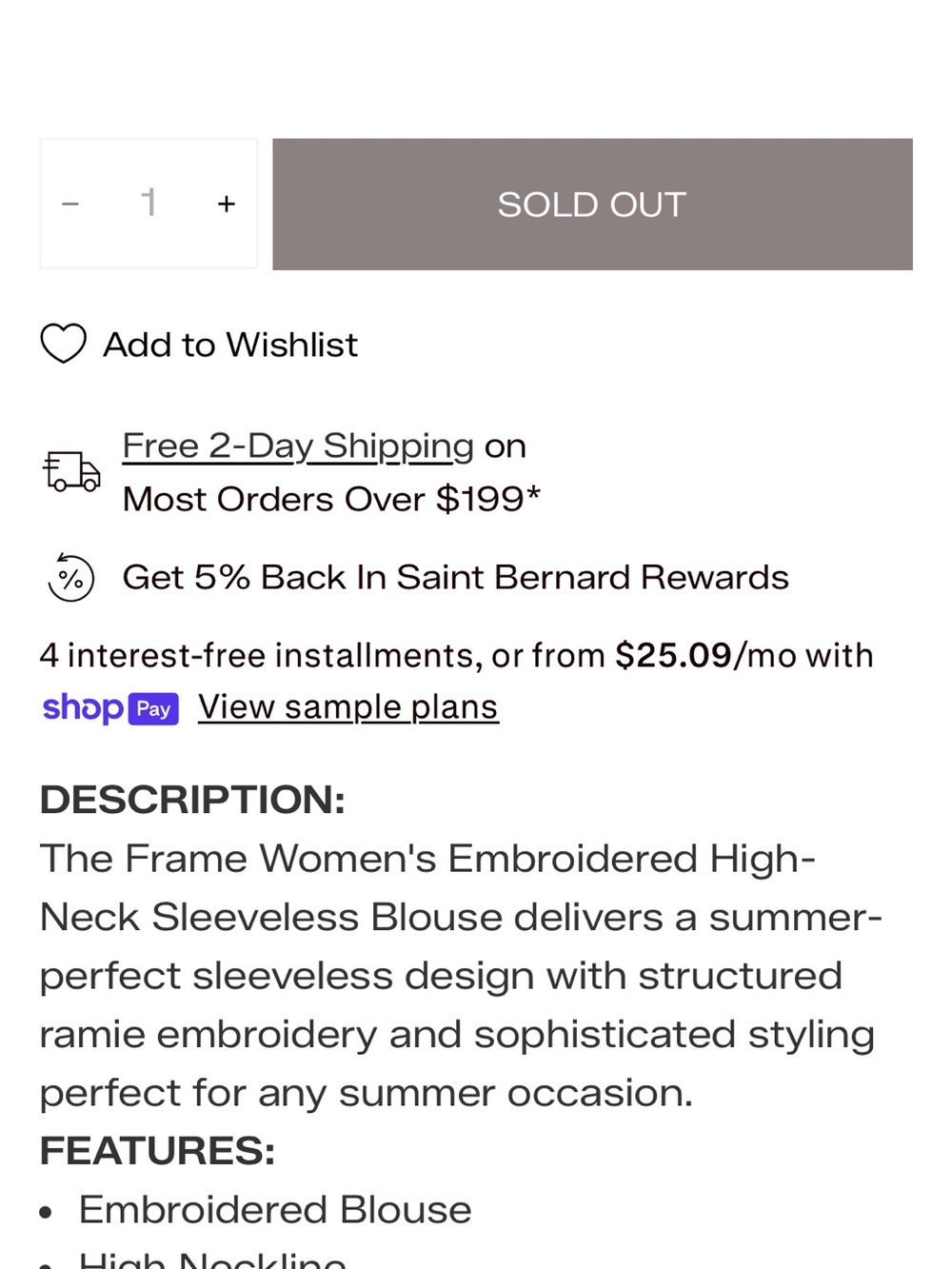This screenshot has height=1269, width=952.
Task: Decrease quantity with the minus button
Action: (x=69, y=204)
